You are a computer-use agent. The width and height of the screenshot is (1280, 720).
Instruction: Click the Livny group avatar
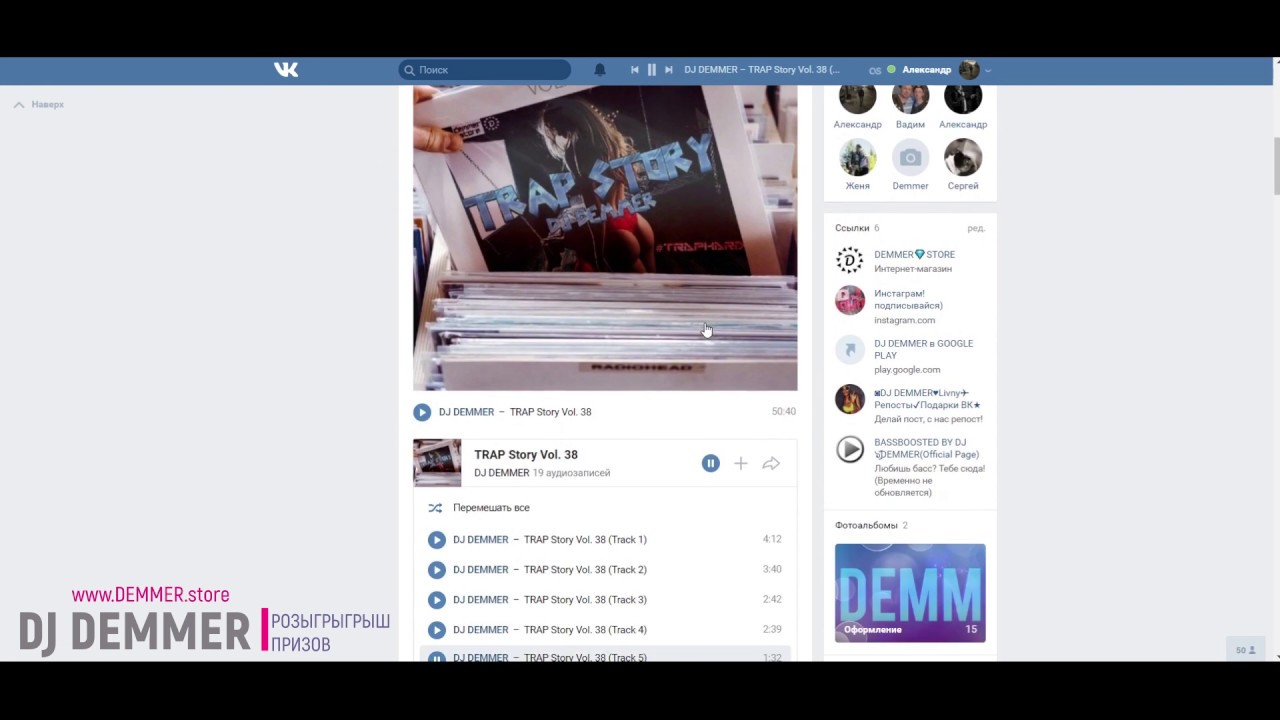(850, 399)
